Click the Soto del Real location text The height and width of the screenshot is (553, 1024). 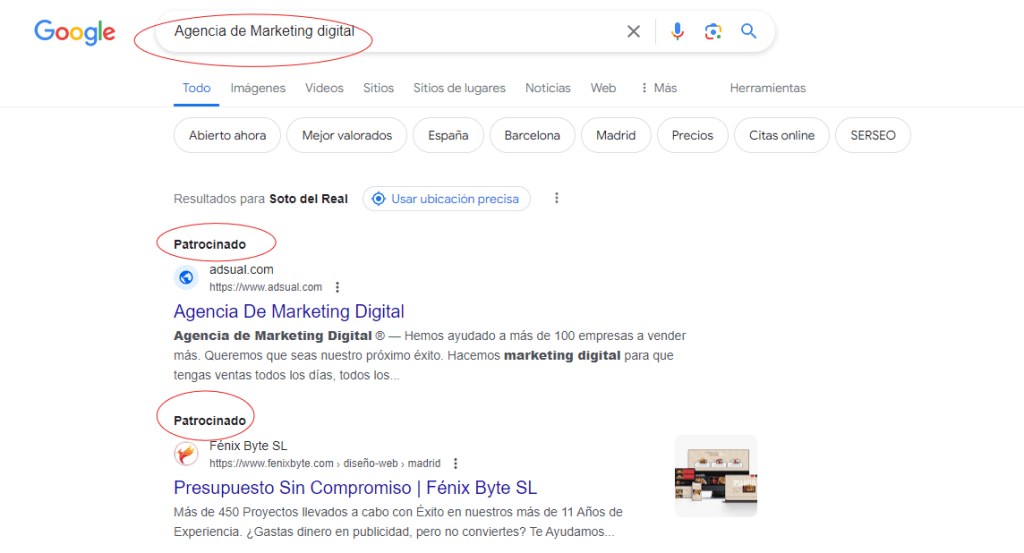[308, 198]
